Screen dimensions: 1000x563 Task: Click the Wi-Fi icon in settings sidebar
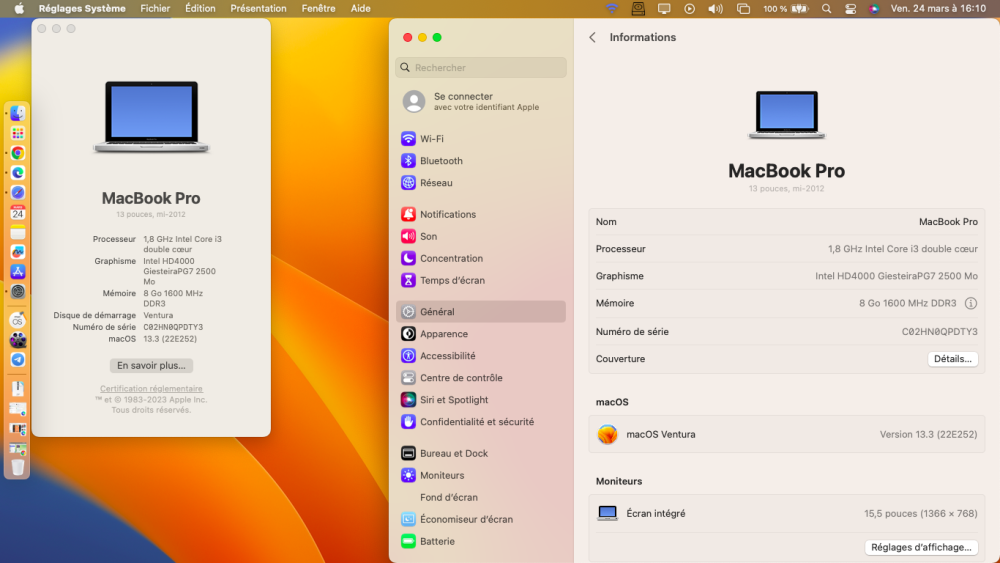408,138
